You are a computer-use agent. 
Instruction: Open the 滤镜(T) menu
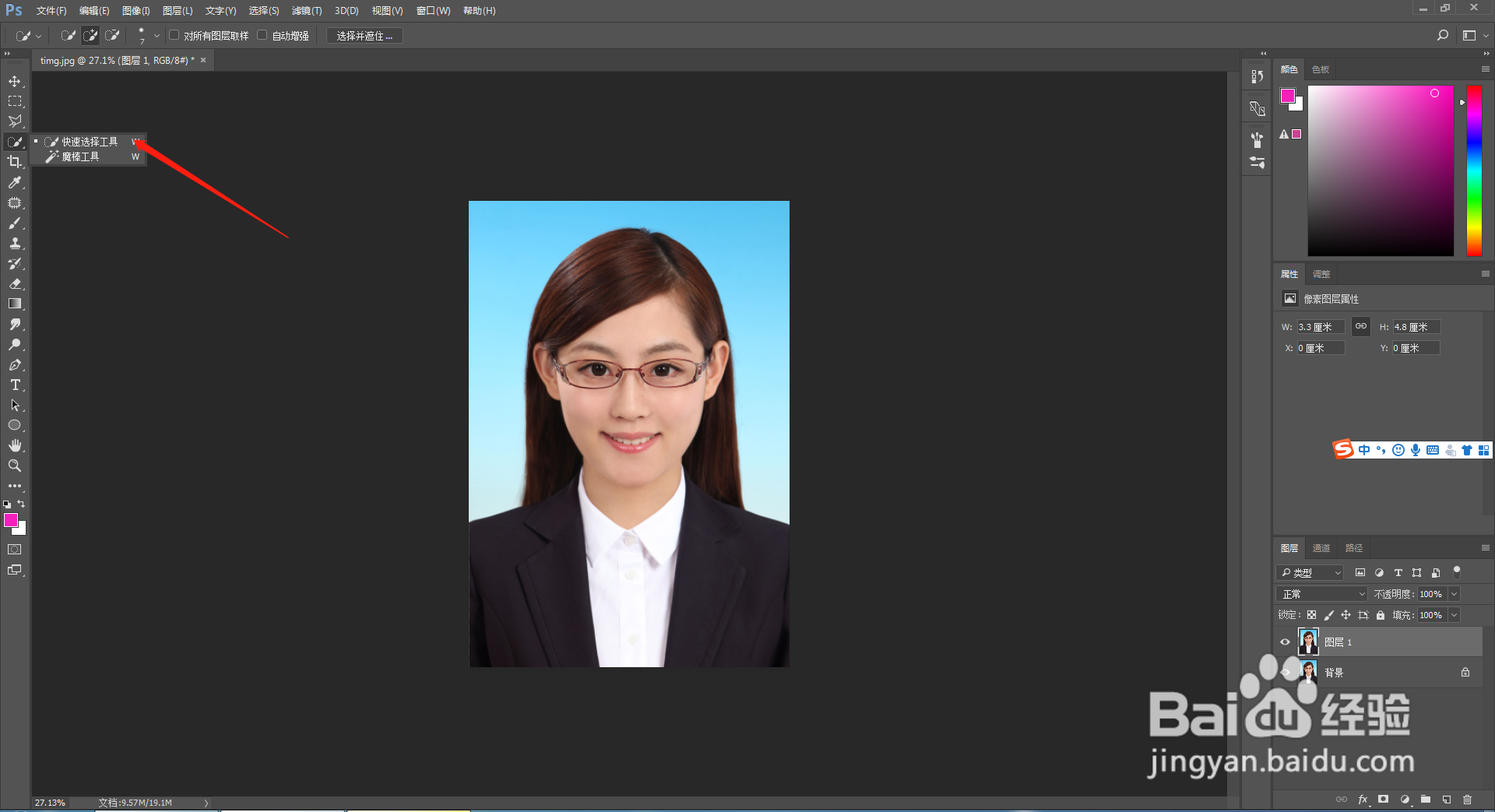(x=307, y=11)
